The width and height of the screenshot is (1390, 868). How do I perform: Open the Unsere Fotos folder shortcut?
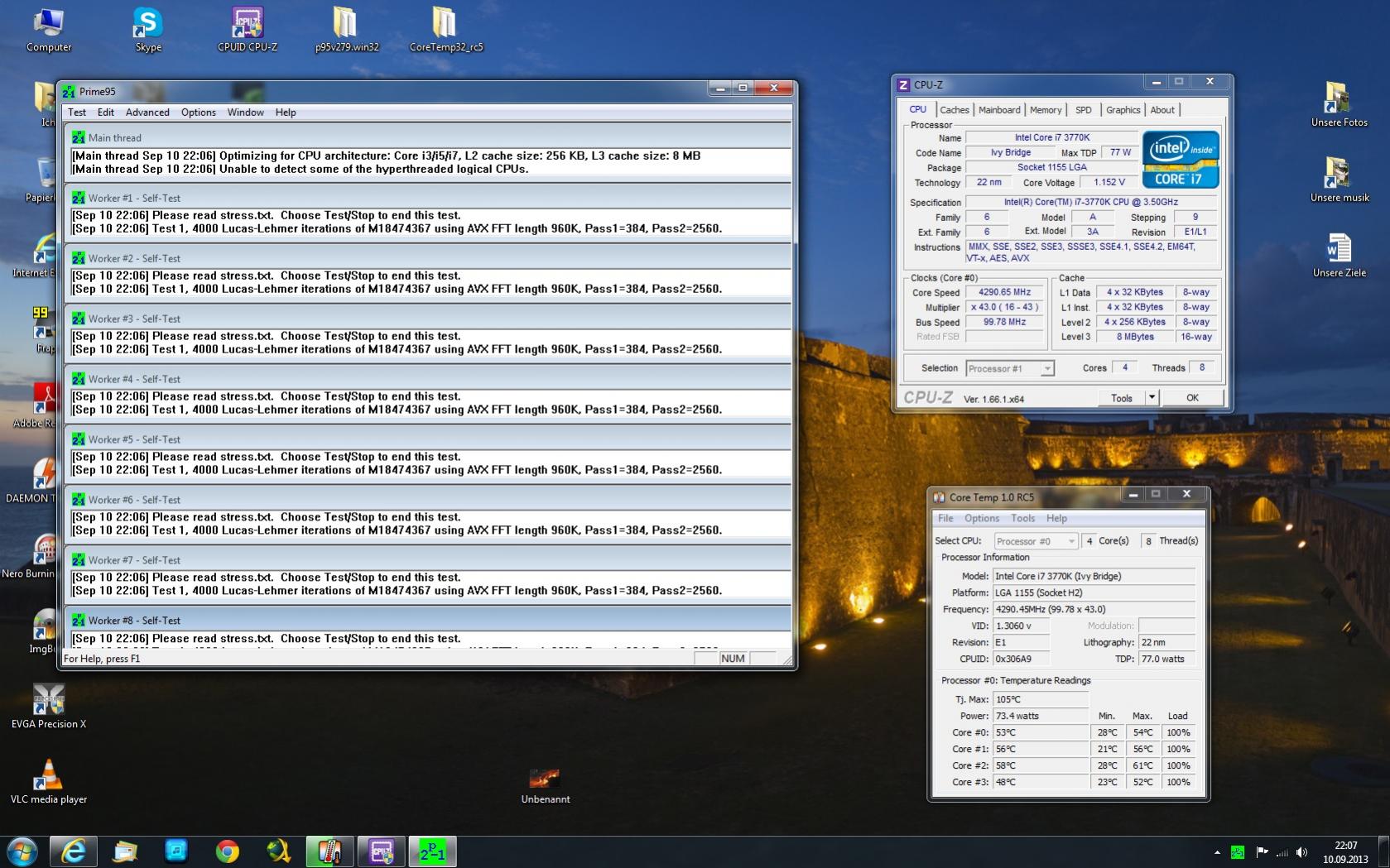click(1339, 105)
